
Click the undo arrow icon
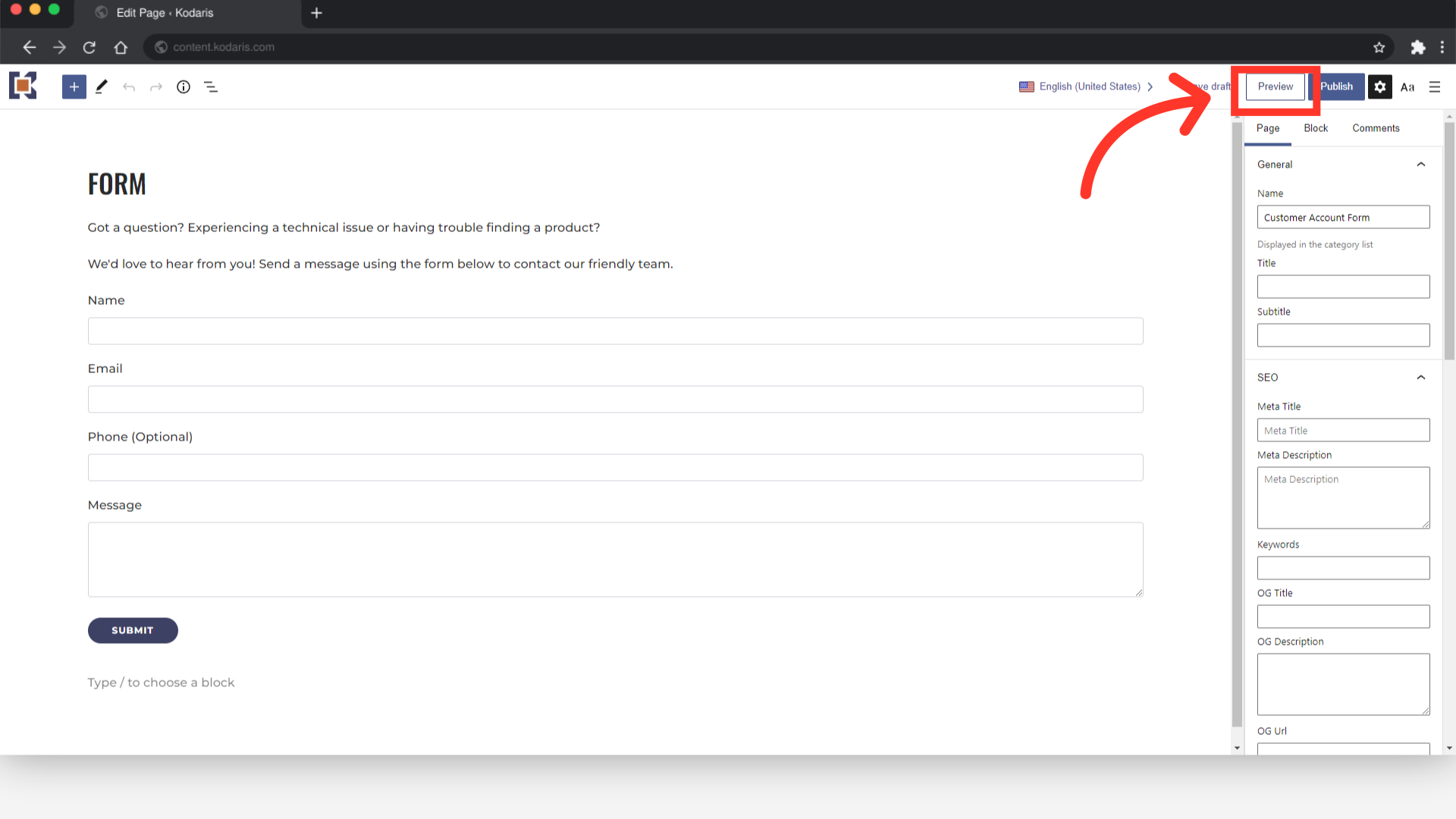click(x=129, y=87)
